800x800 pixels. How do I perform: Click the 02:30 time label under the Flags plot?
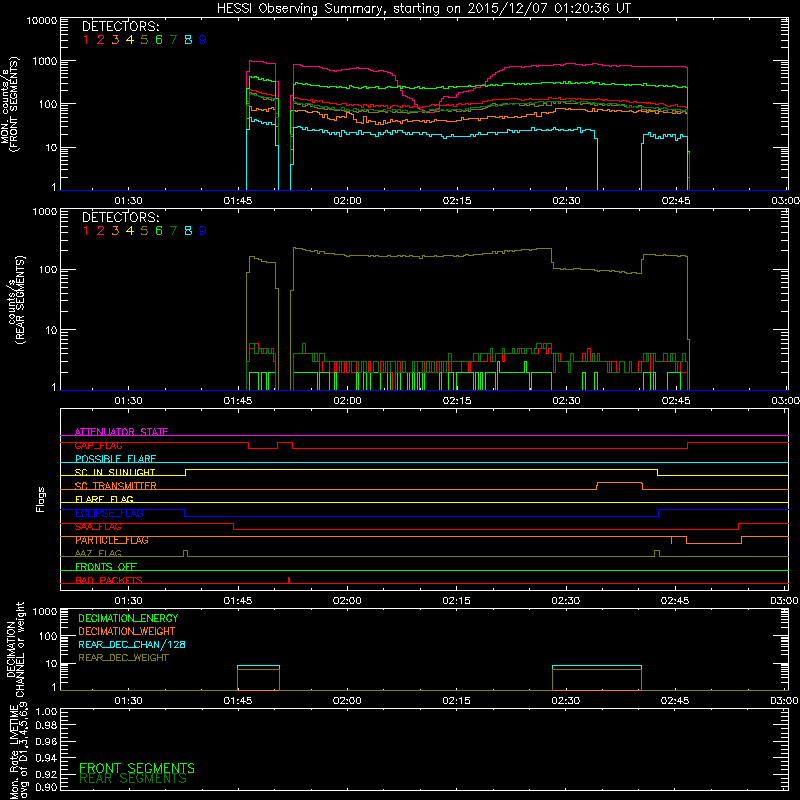(x=566, y=601)
